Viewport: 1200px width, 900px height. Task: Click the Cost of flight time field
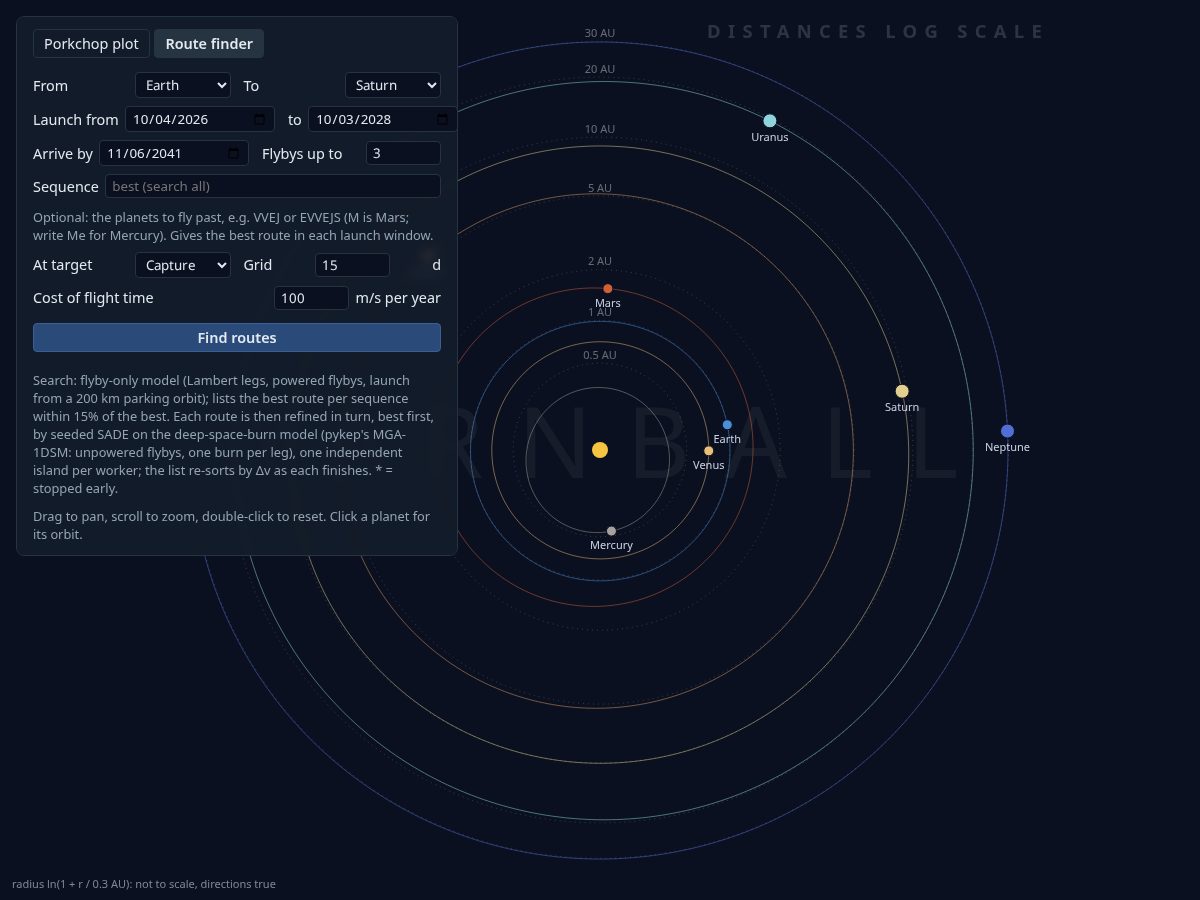(x=311, y=298)
